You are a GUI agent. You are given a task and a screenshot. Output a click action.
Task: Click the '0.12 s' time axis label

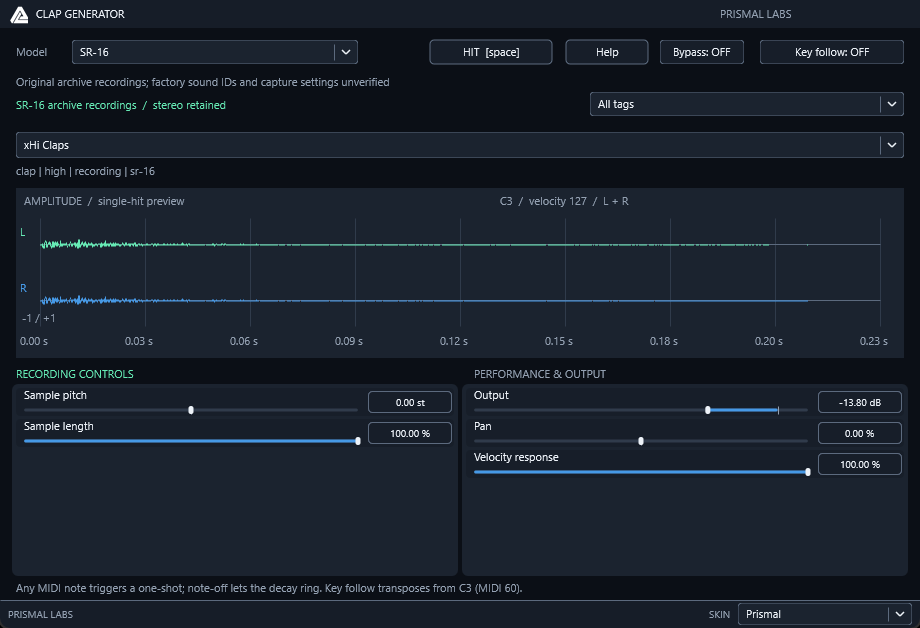click(454, 341)
